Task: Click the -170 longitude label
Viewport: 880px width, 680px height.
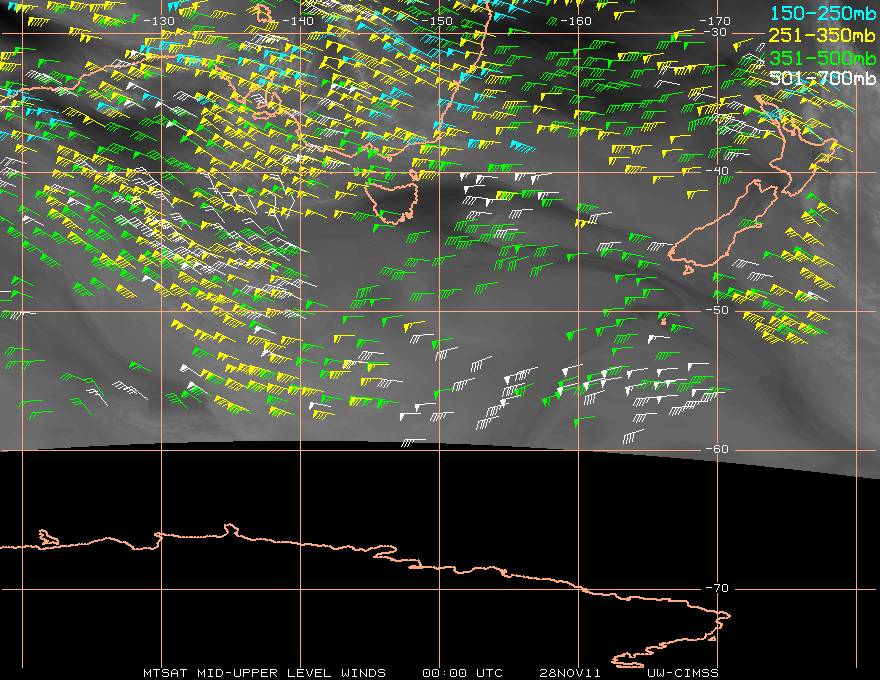Action: [x=715, y=21]
